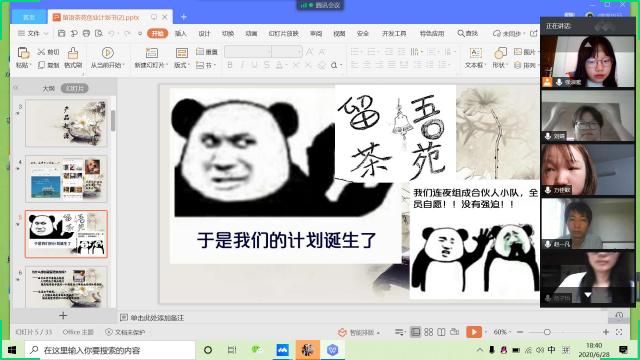Select the slide 6 thumbnail
Screen dimensions: 640x360
click(67, 287)
